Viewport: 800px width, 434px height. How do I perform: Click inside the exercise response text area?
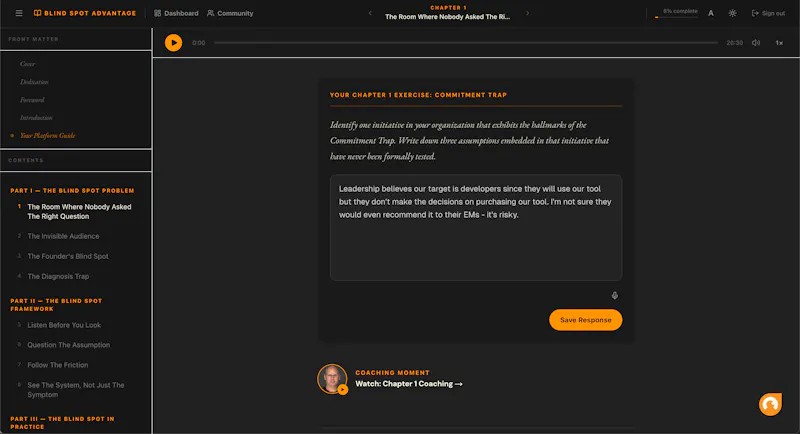click(476, 227)
